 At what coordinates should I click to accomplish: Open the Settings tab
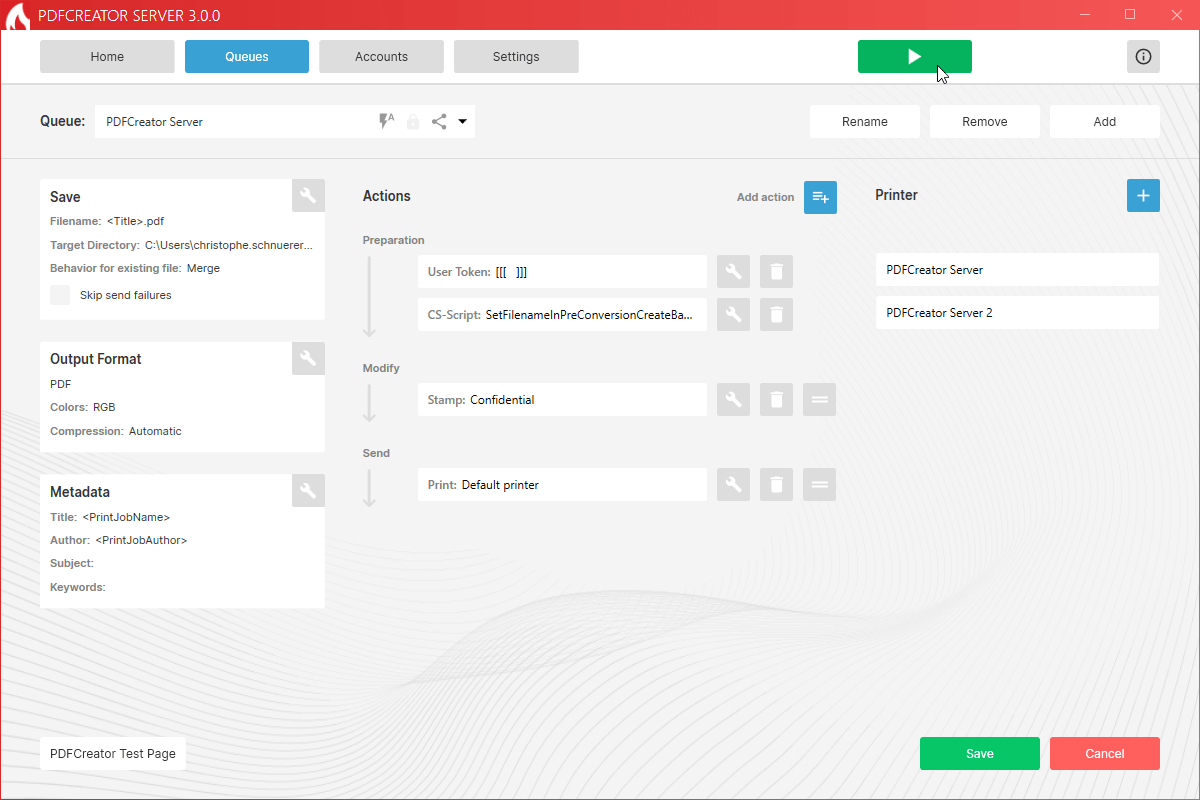pos(516,57)
